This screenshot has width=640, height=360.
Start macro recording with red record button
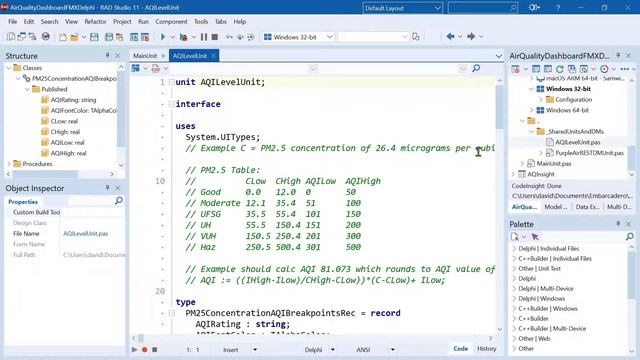pos(144,349)
